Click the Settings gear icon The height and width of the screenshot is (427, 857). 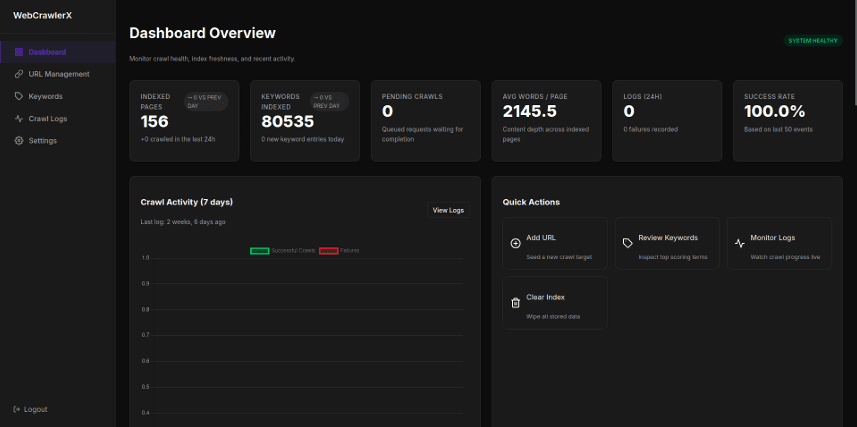coord(19,140)
